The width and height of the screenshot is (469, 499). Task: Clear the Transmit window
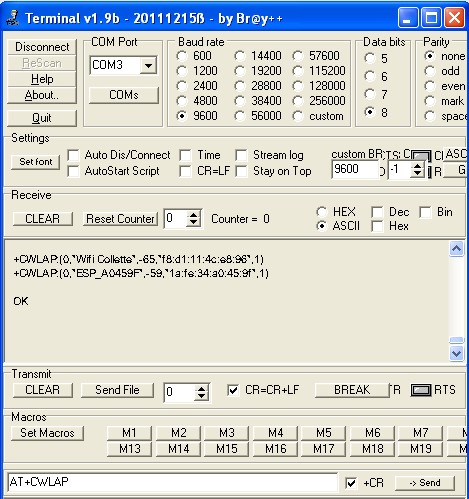coord(43,390)
